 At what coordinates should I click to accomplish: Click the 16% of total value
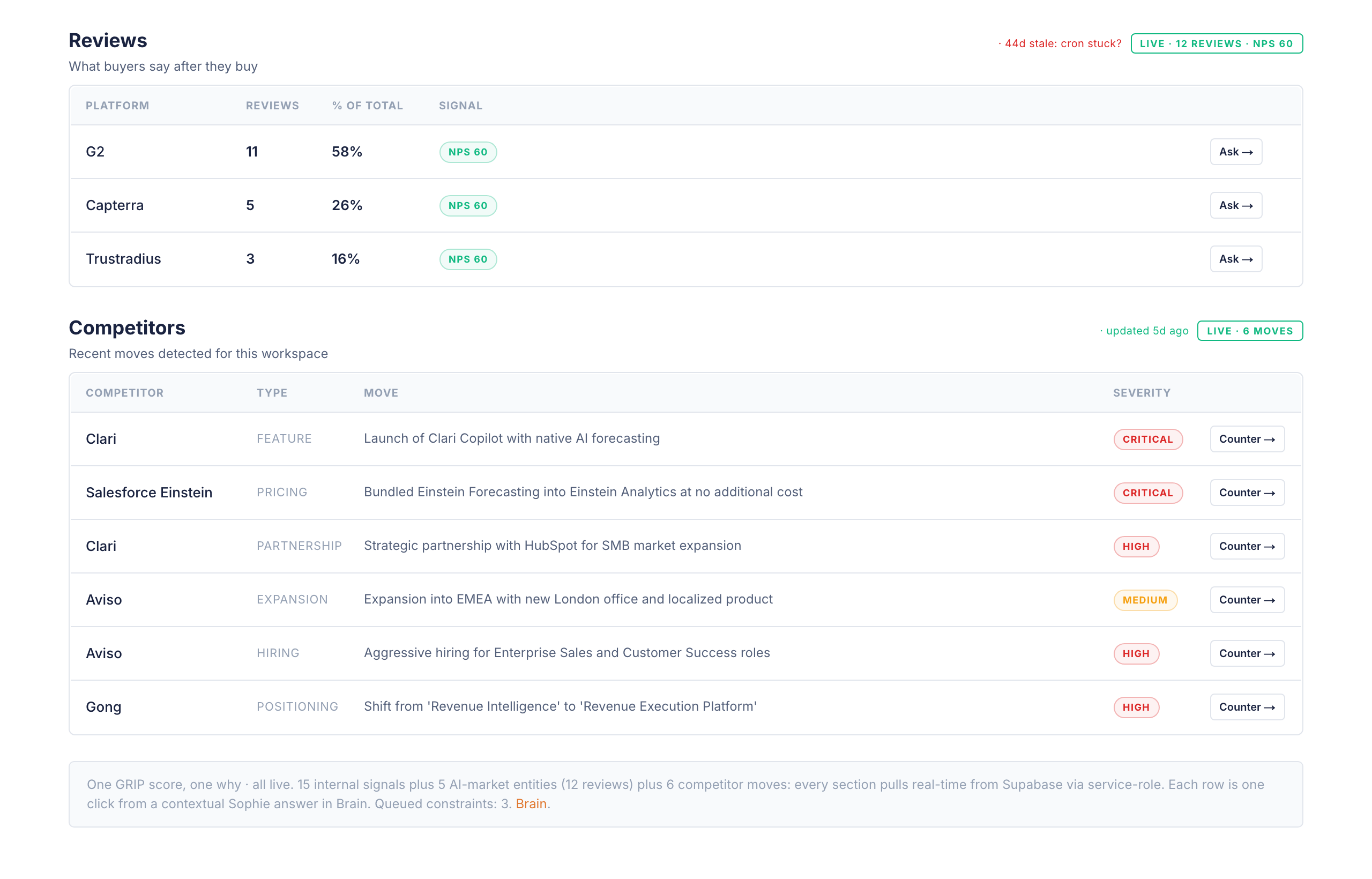345,259
